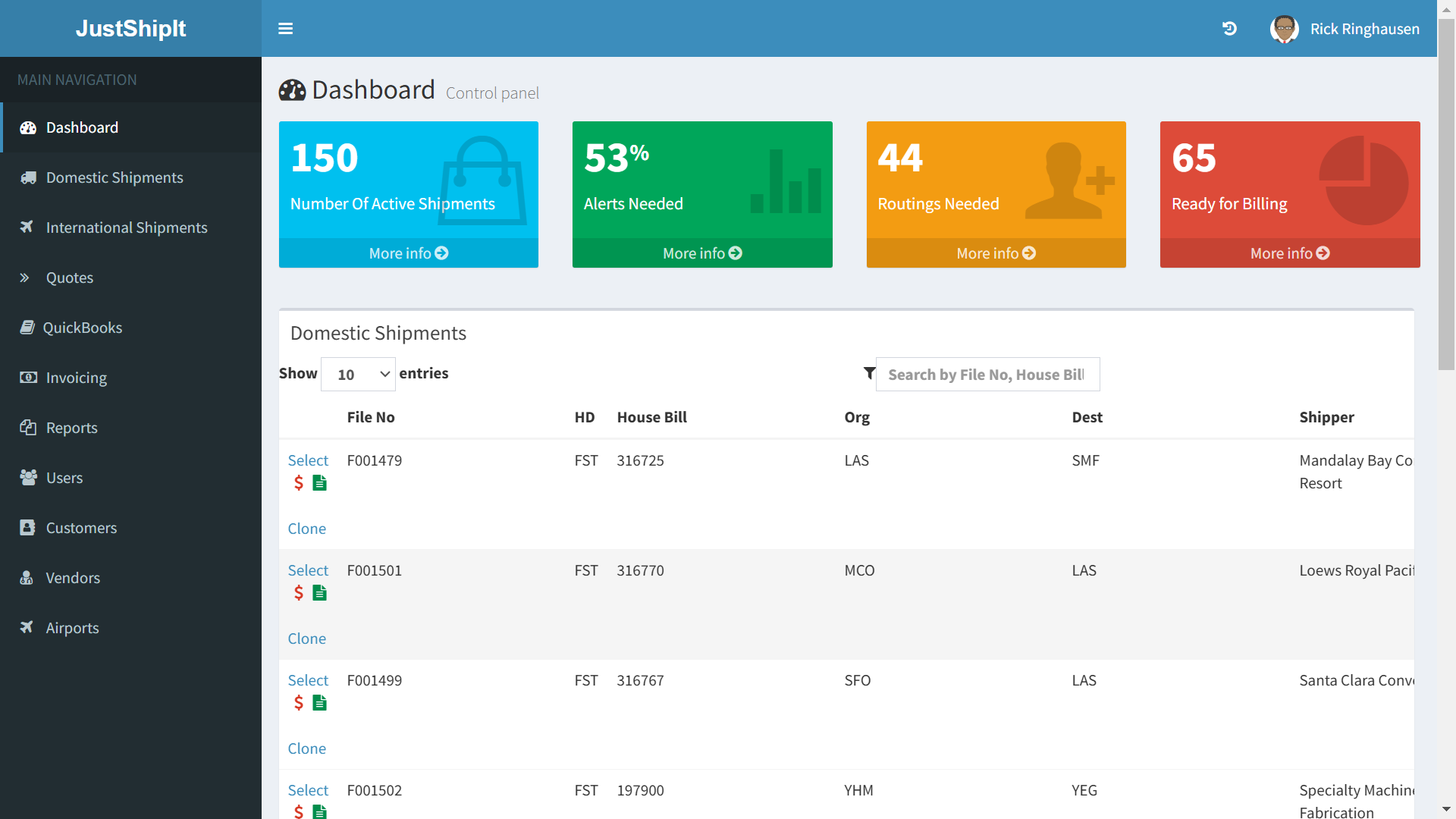This screenshot has height=819, width=1456.
Task: Click the 150 Active Shipments count
Action: [x=325, y=158]
